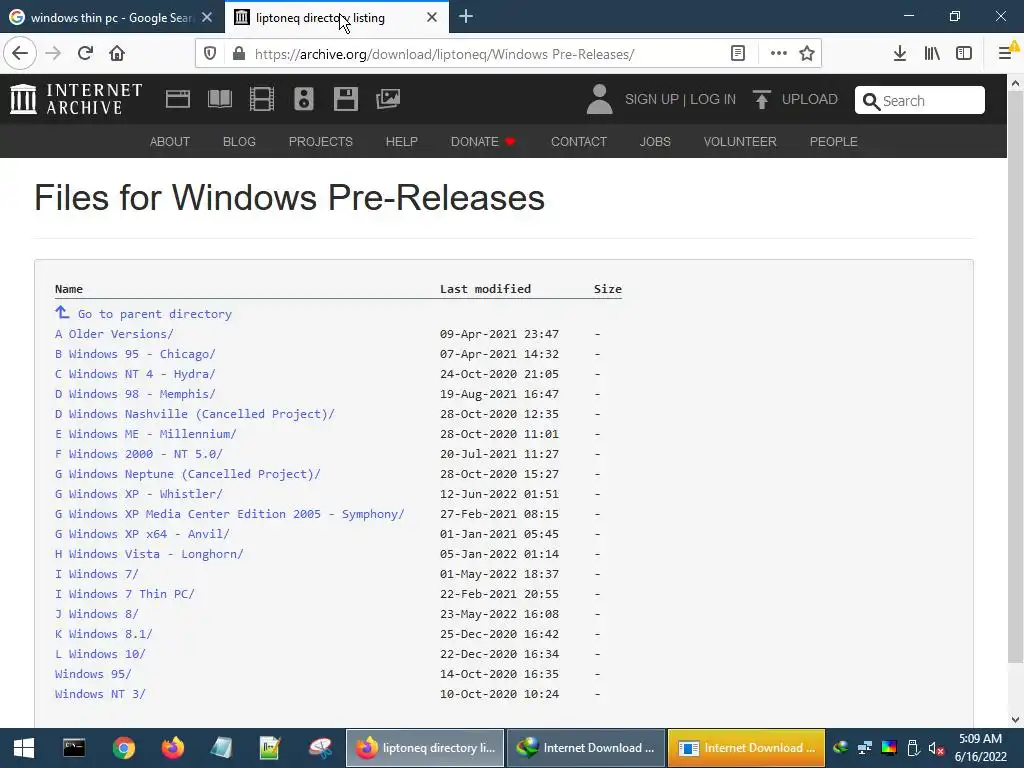
Task: Open the Audio speaker icon
Action: click(304, 99)
